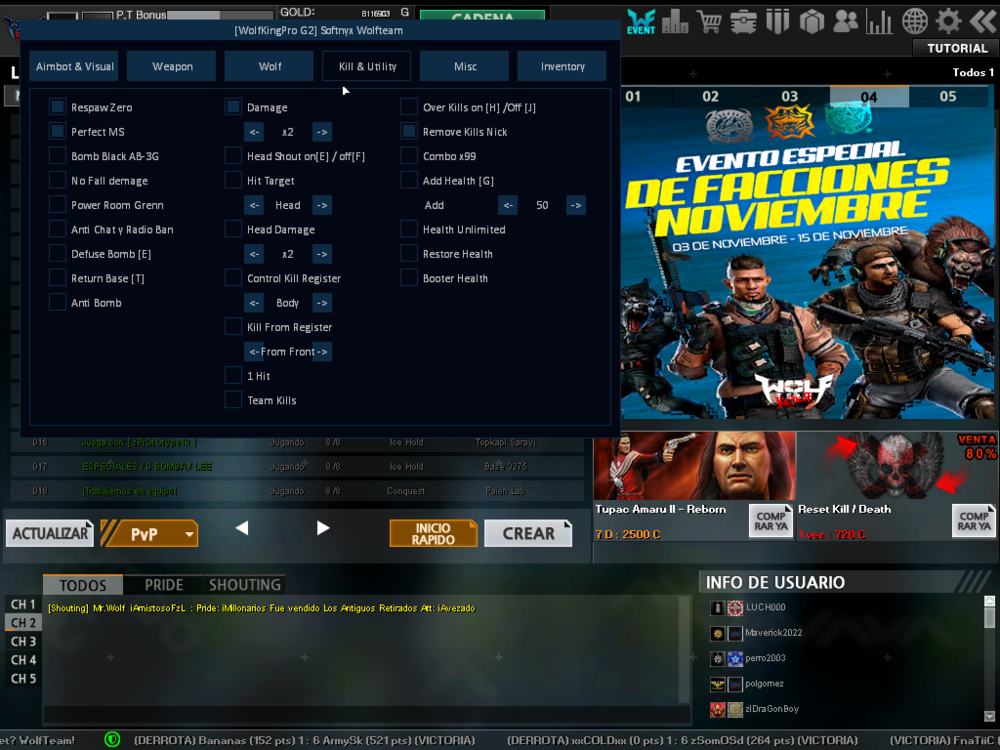Open the bar chart statistics icon
The image size is (1000, 750).
[879, 21]
